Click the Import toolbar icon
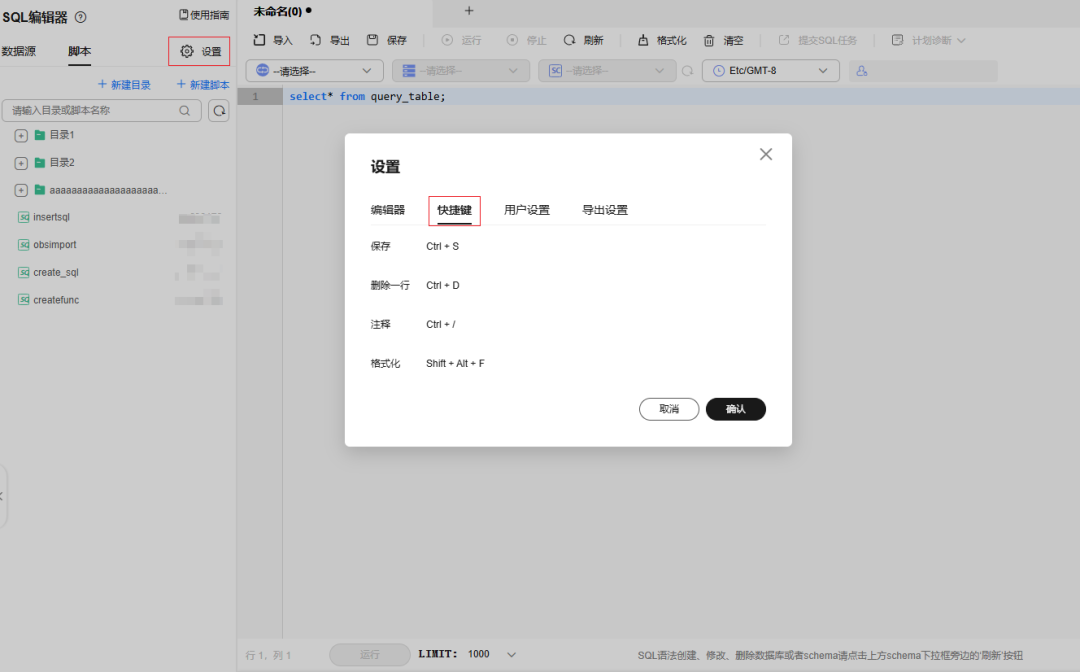 [x=259, y=40]
